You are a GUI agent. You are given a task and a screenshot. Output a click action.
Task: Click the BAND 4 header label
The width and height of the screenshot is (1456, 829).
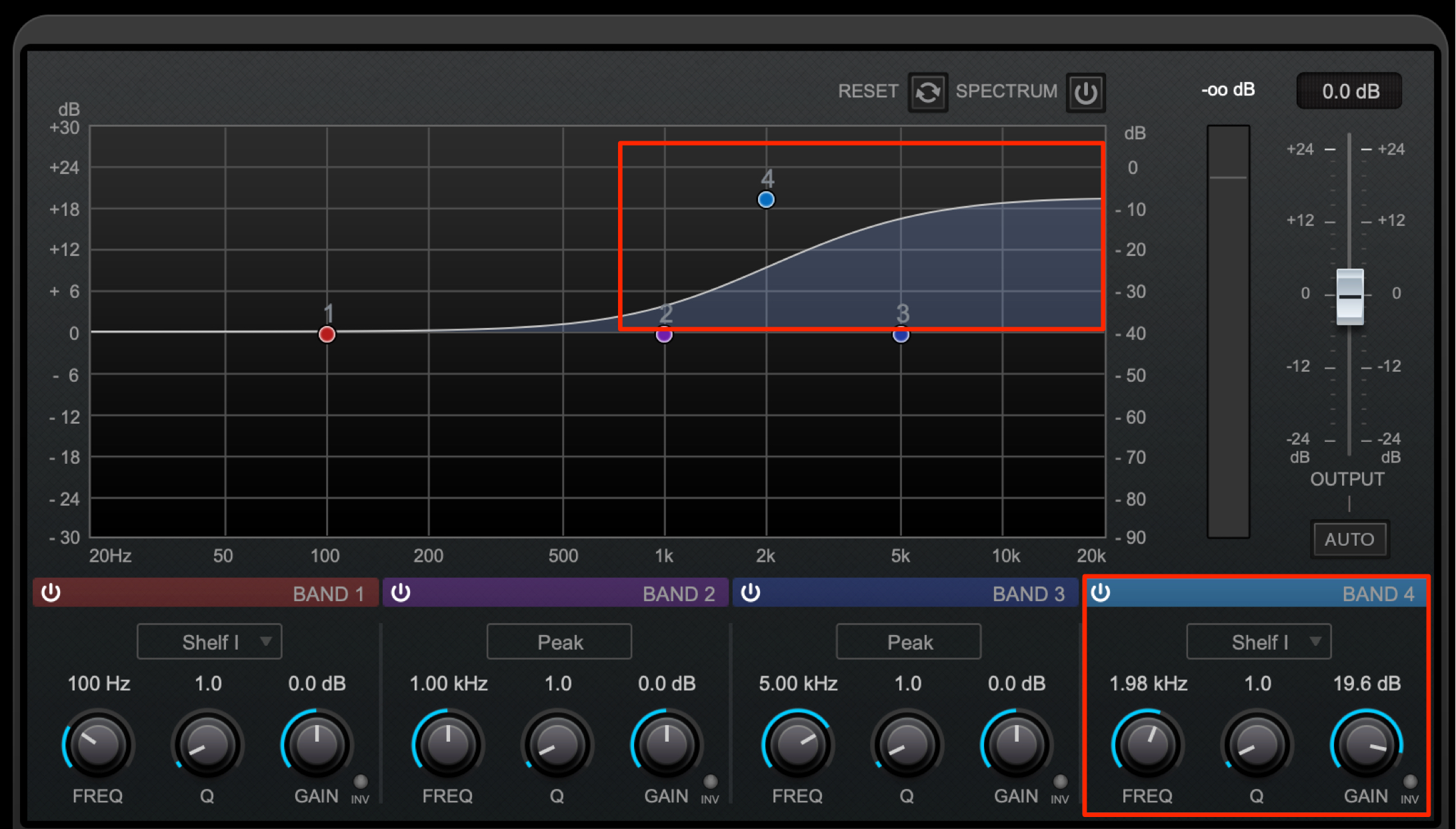click(x=1378, y=594)
